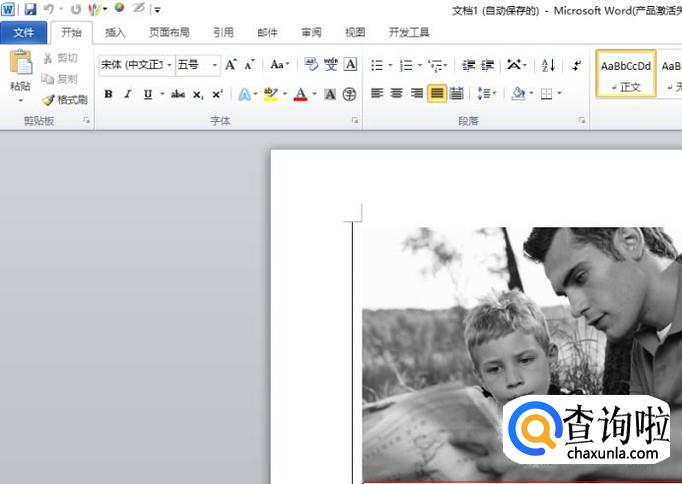Toggle bold formatting
The height and width of the screenshot is (484, 682).
click(108, 95)
